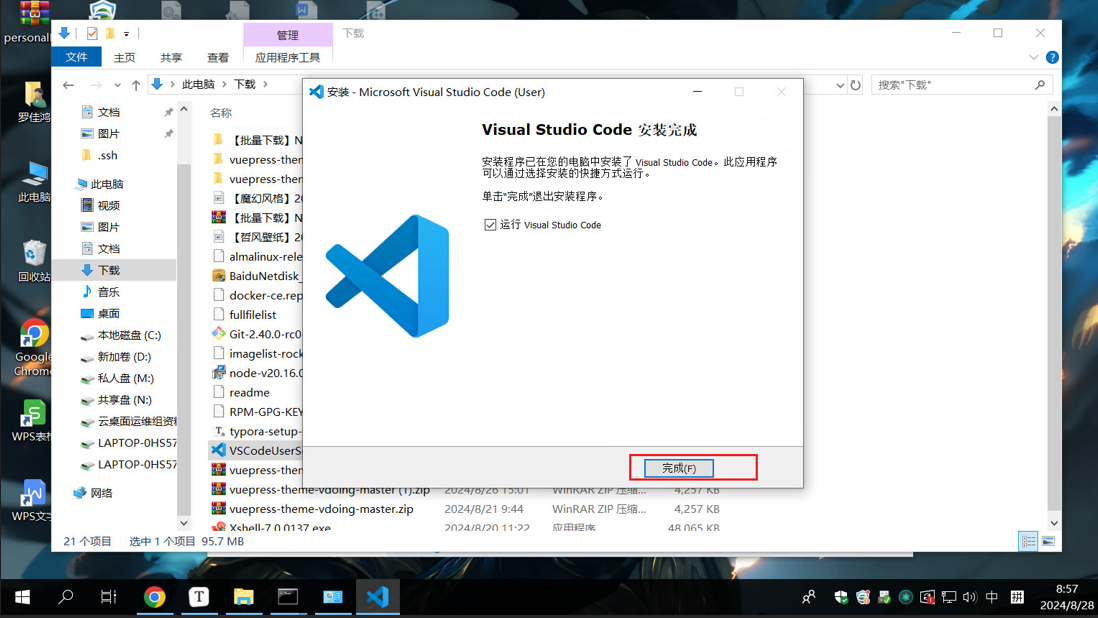Open the taskbar clock showing 8:57
Screen dimensions: 1098x618
1066,597
